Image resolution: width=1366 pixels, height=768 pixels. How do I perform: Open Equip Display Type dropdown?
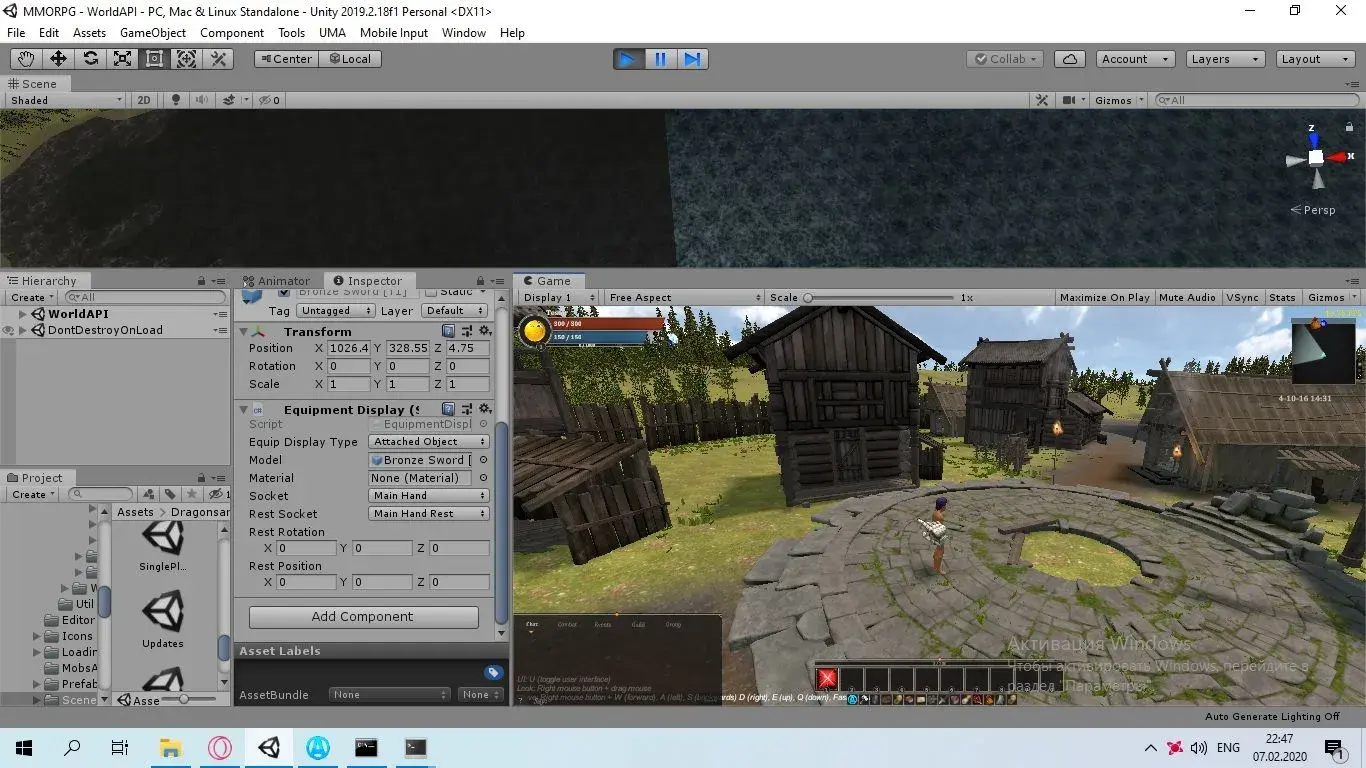pyautogui.click(x=429, y=442)
